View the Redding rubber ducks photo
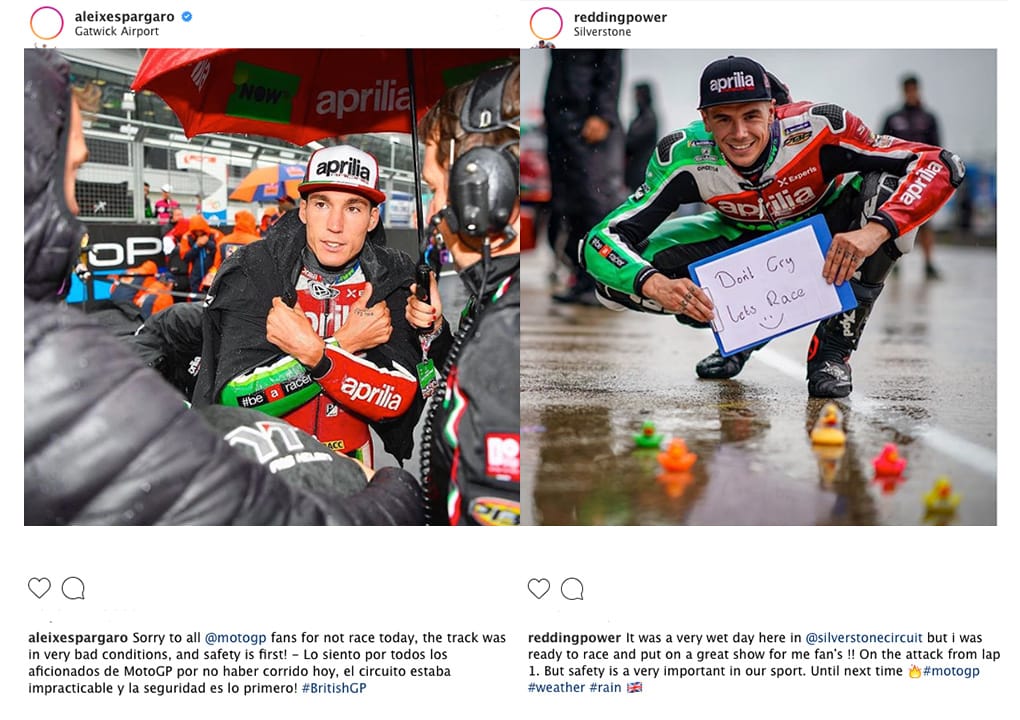The height and width of the screenshot is (720, 1020). tap(758, 287)
